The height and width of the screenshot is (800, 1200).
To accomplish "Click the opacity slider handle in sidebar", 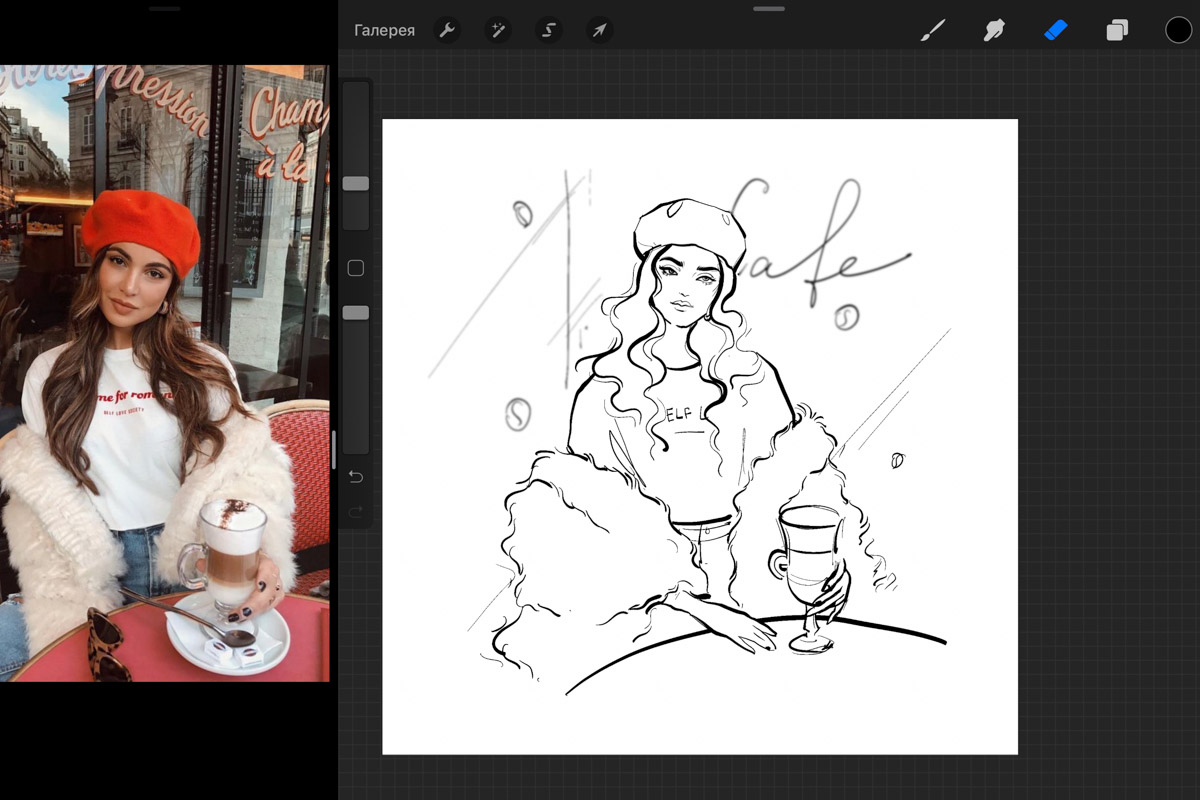I will [356, 313].
